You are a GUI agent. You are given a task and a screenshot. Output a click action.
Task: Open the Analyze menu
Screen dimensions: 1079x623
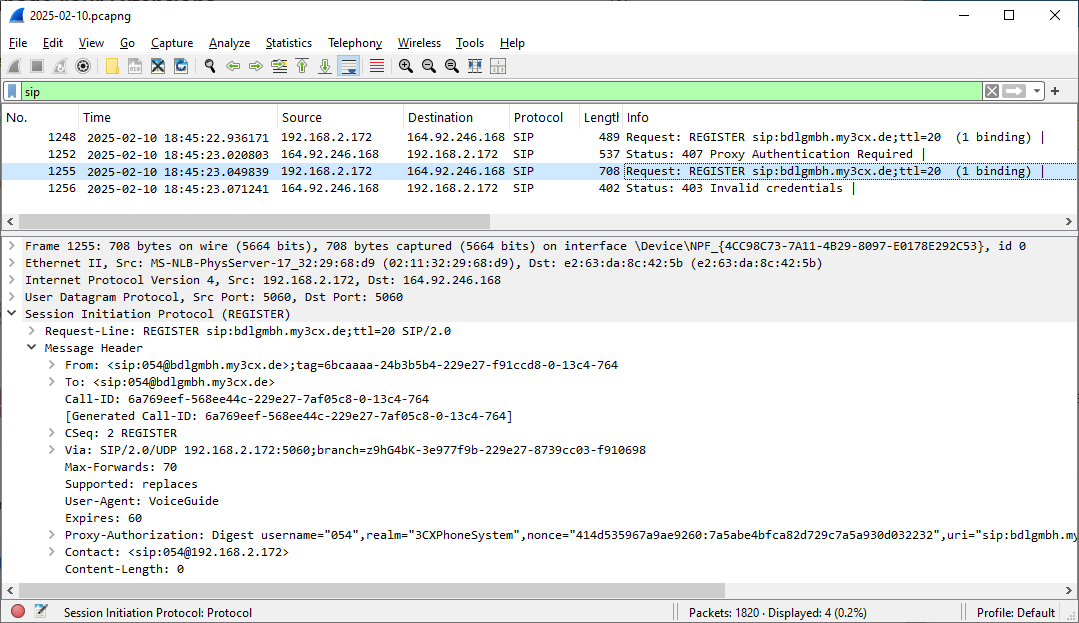(x=229, y=43)
